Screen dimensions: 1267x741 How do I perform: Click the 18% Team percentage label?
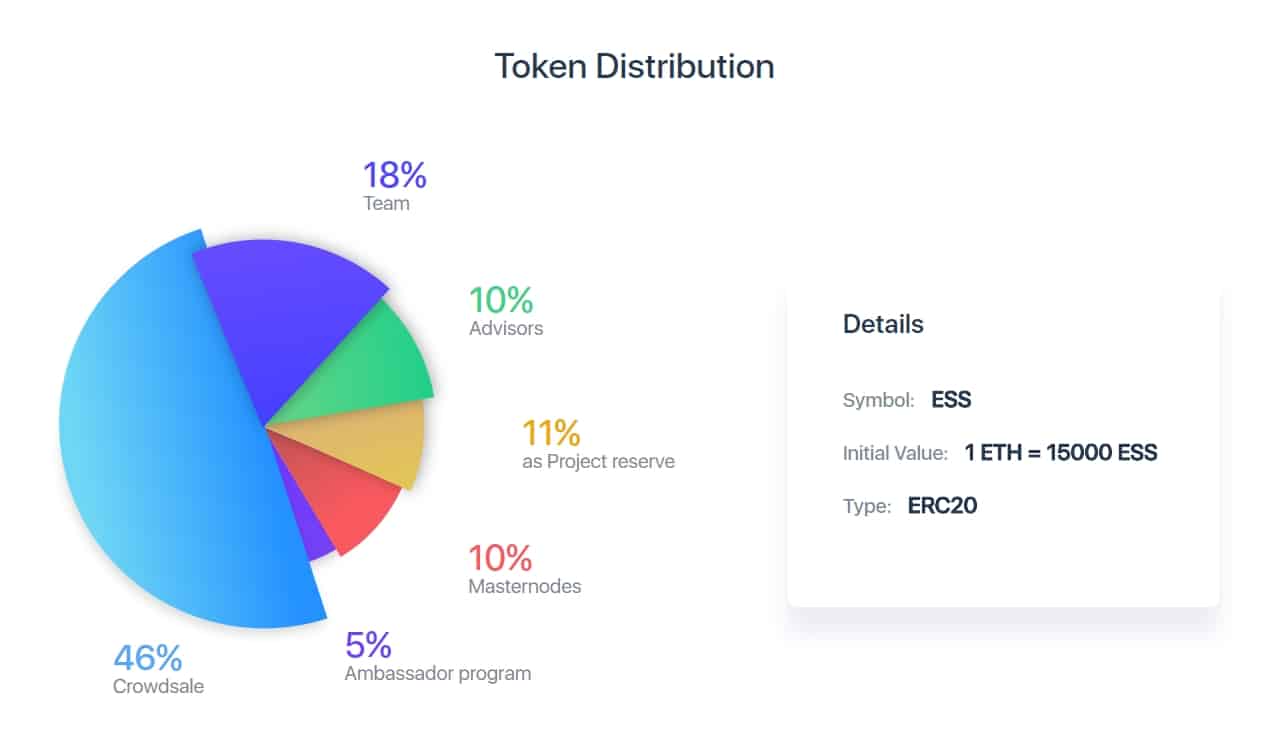[394, 176]
